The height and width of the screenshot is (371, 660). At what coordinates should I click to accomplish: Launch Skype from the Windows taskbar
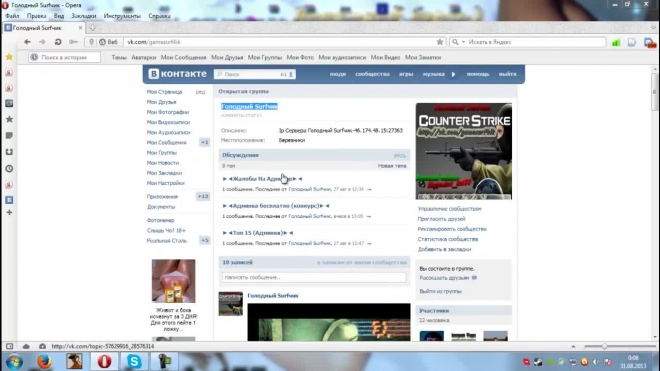[134, 361]
